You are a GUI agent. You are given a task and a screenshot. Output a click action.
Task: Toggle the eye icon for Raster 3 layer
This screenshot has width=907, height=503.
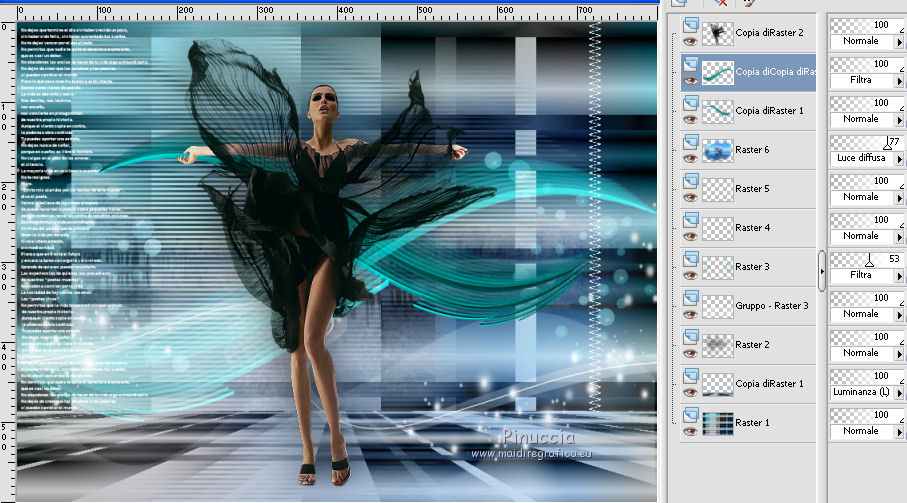[x=690, y=274]
